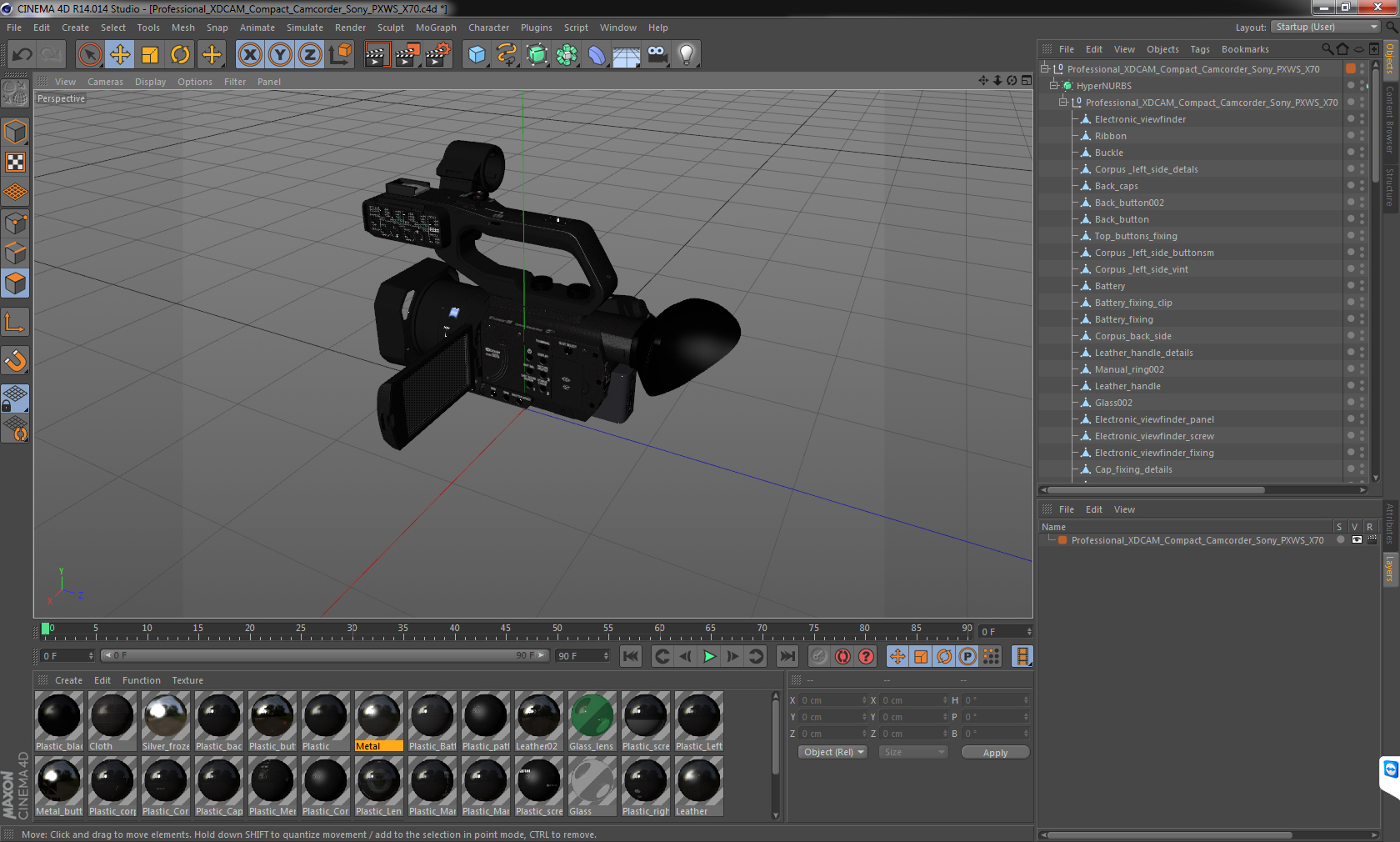
Task: Click the Objects manager search icon
Action: (x=1327, y=49)
